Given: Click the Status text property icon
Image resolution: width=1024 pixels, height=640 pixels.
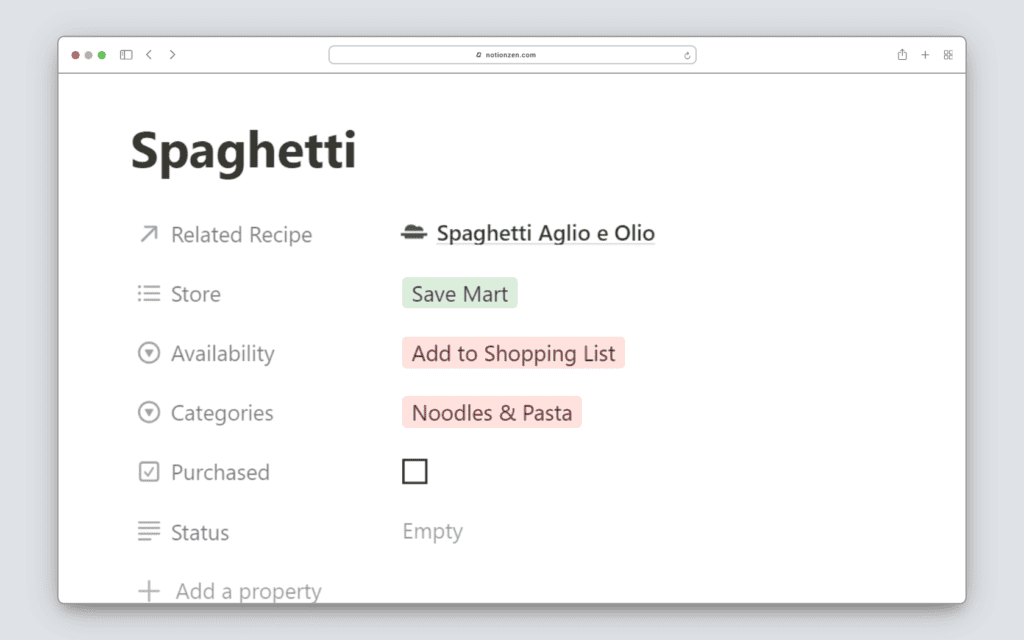Looking at the screenshot, I should 149,532.
